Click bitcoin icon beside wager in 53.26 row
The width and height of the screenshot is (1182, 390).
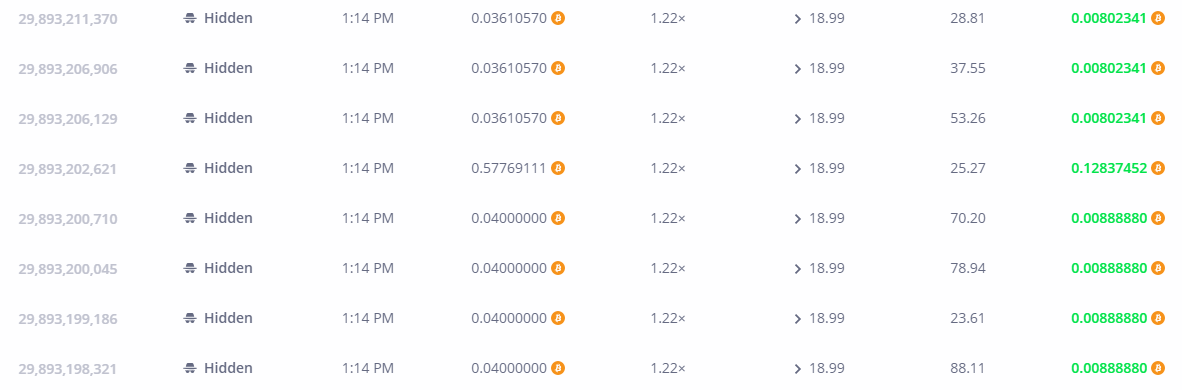[558, 118]
